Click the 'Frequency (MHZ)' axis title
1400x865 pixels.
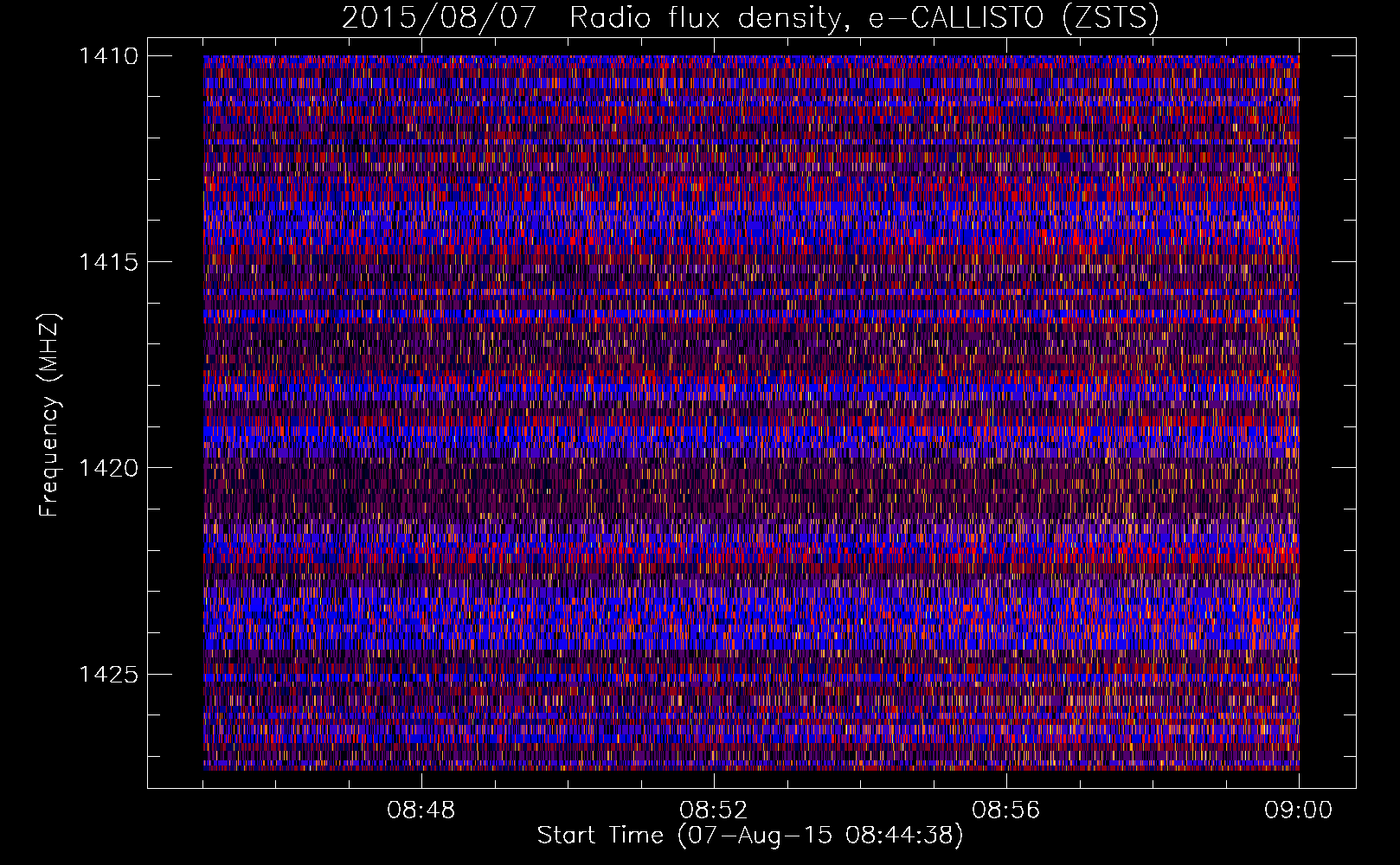[x=50, y=414]
